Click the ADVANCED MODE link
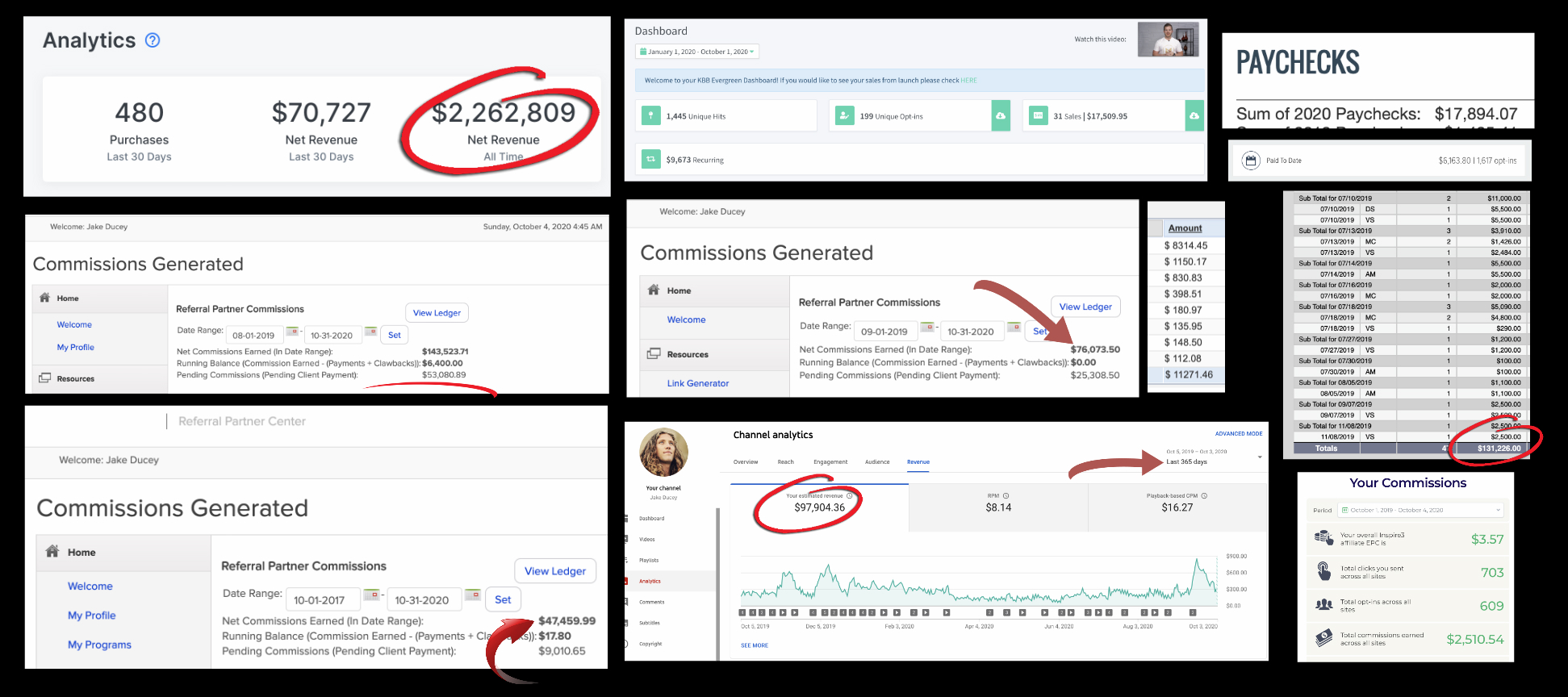 click(x=1238, y=434)
